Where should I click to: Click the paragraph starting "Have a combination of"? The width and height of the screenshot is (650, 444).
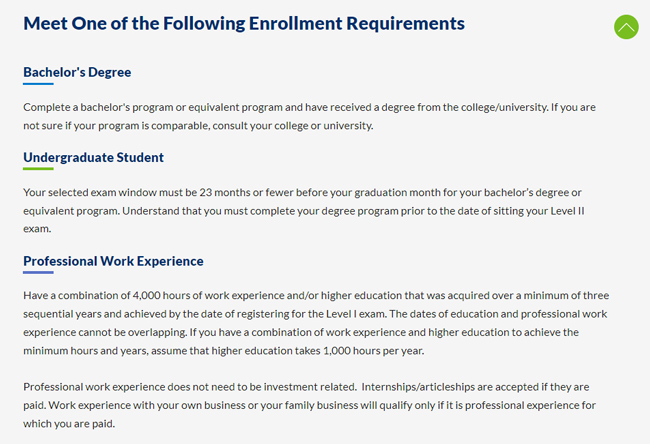pyautogui.click(x=315, y=323)
